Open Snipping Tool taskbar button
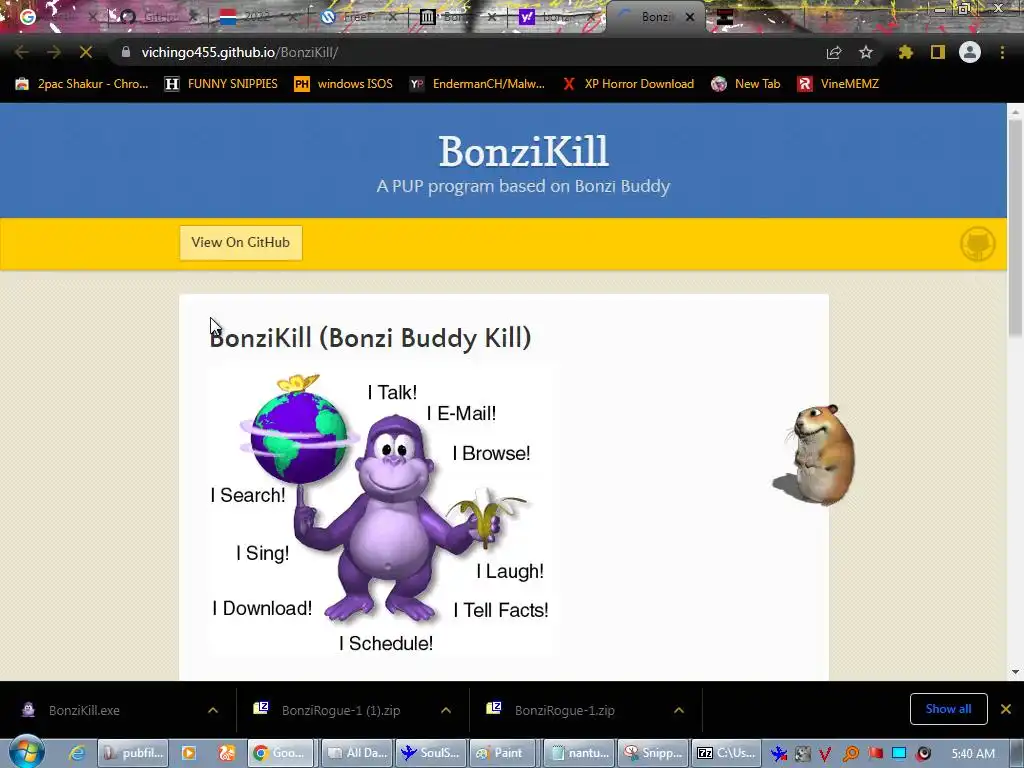Screen dimensions: 1024x768 tap(653, 753)
